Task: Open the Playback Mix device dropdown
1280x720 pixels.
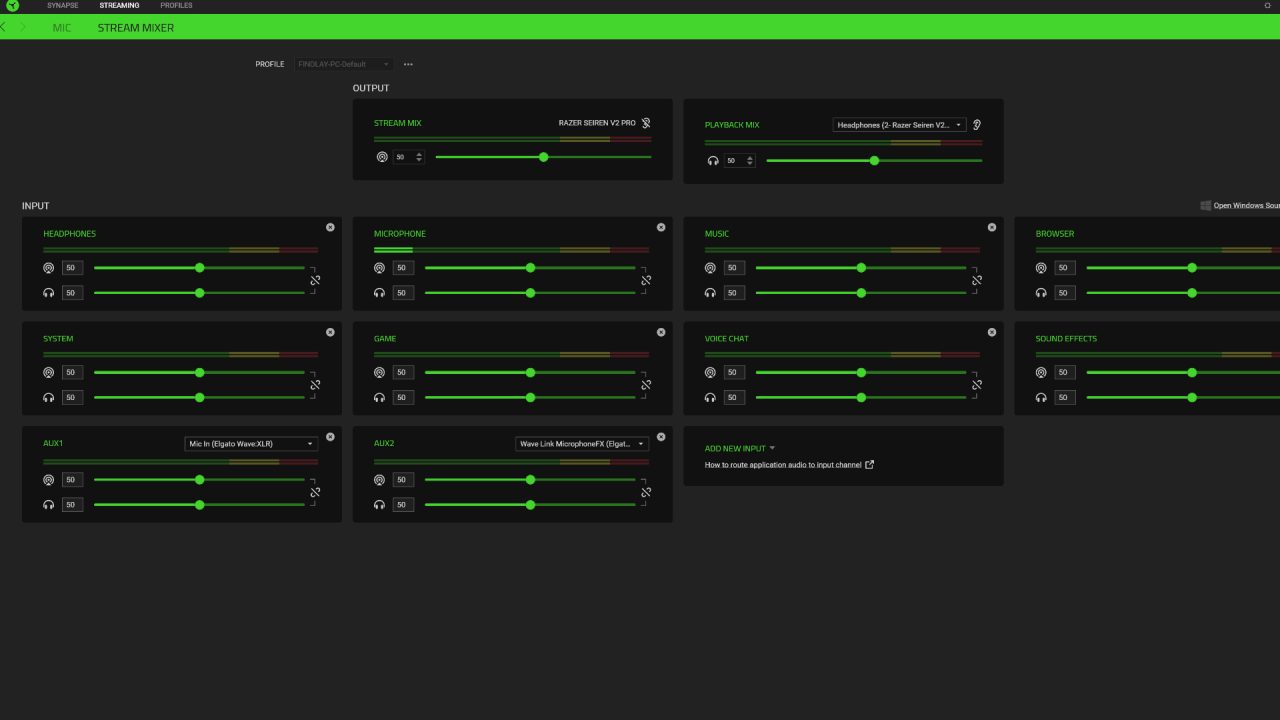Action: click(899, 125)
